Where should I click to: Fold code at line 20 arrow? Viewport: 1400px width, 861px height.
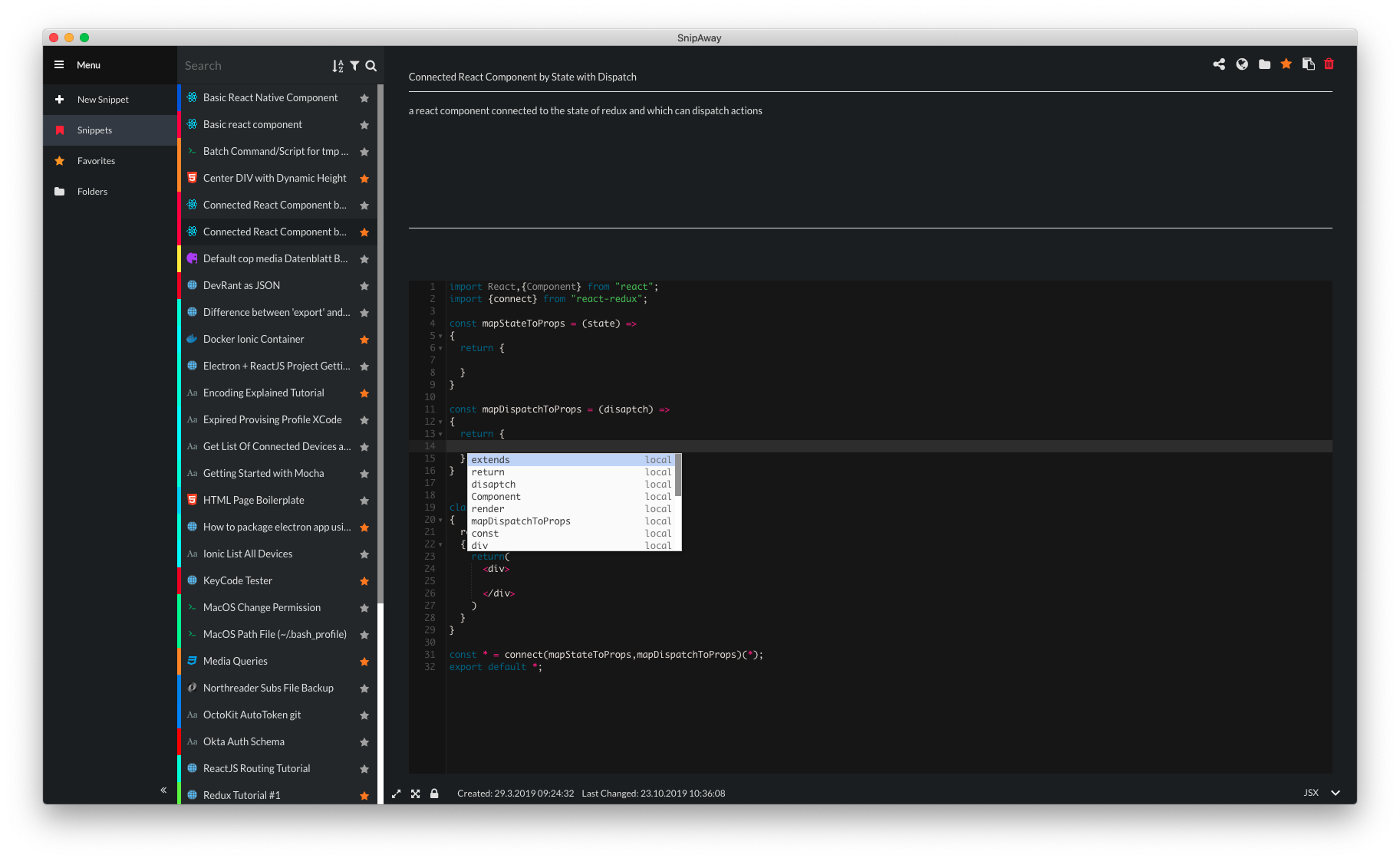pyautogui.click(x=440, y=521)
